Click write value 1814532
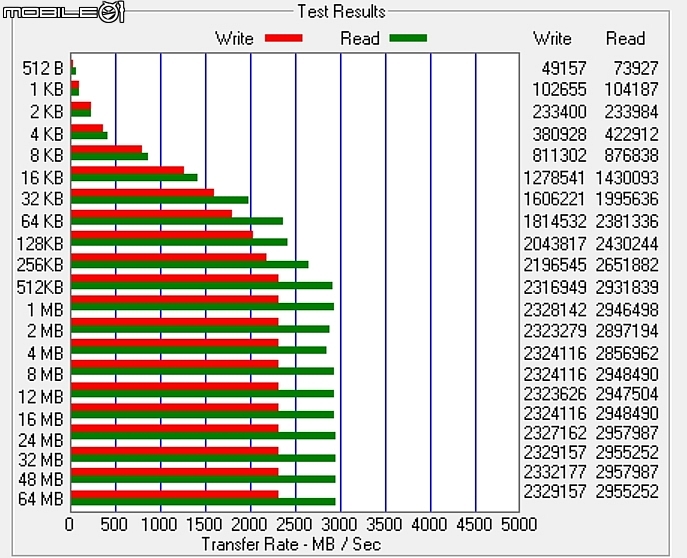 tap(555, 221)
